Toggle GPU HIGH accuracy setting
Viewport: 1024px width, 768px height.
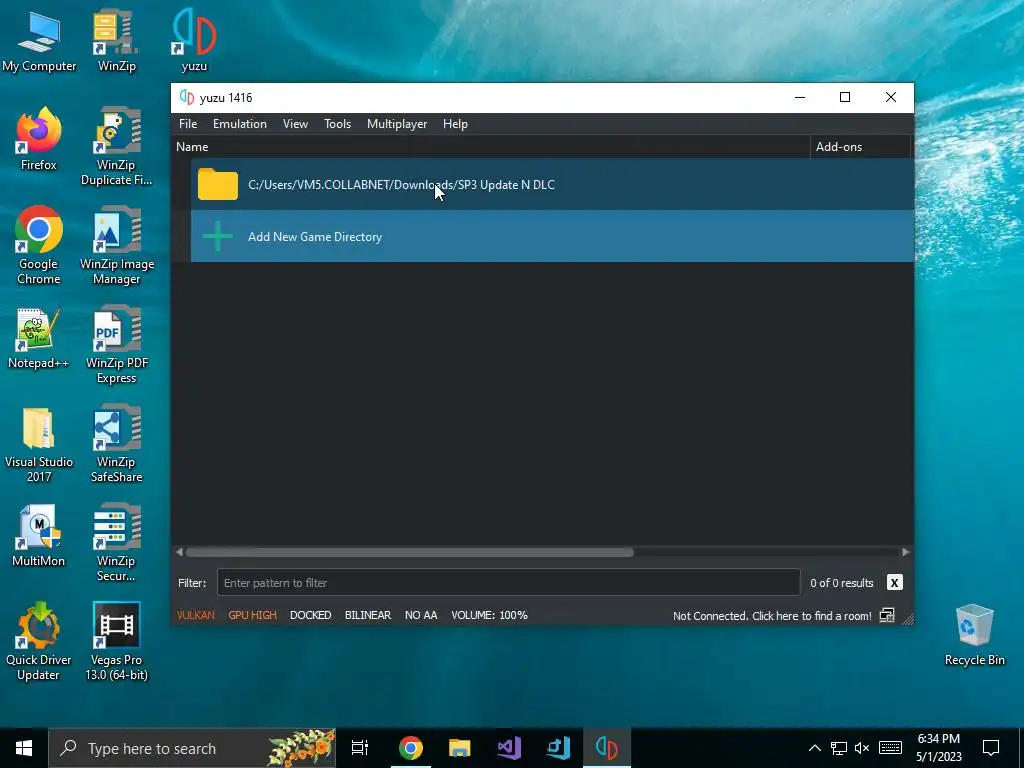tap(253, 615)
